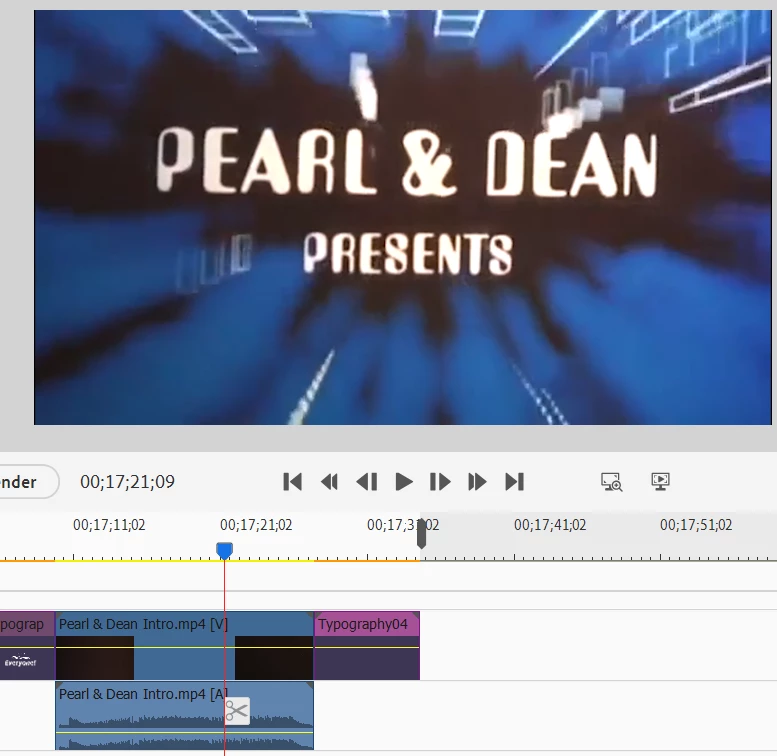Open the monitor zoom/playback quality icon
Viewport: 777px width, 756px height.
coord(611,482)
